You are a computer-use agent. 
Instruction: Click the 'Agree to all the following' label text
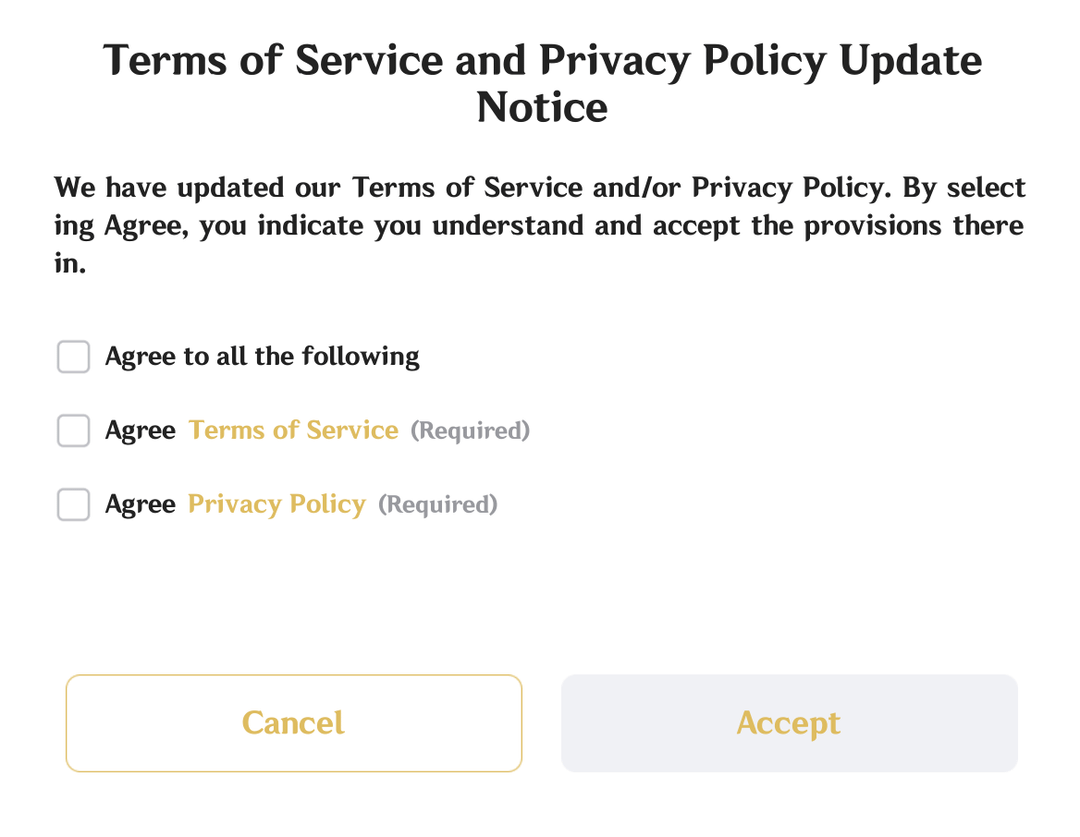coord(262,357)
